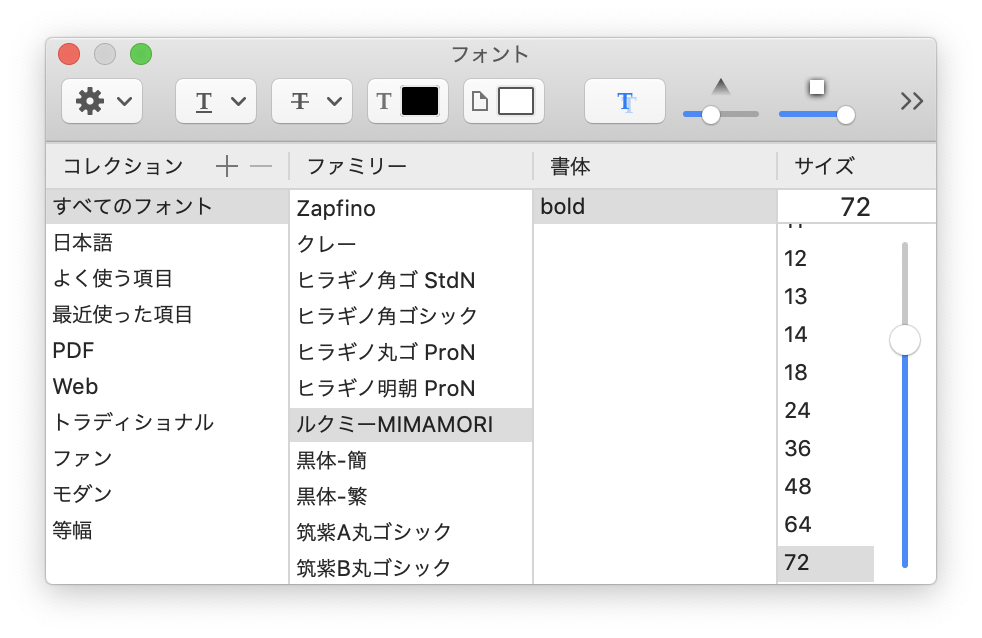This screenshot has width=982, height=638.
Task: Show hidden toolbar items via double chevron
Action: tap(911, 100)
